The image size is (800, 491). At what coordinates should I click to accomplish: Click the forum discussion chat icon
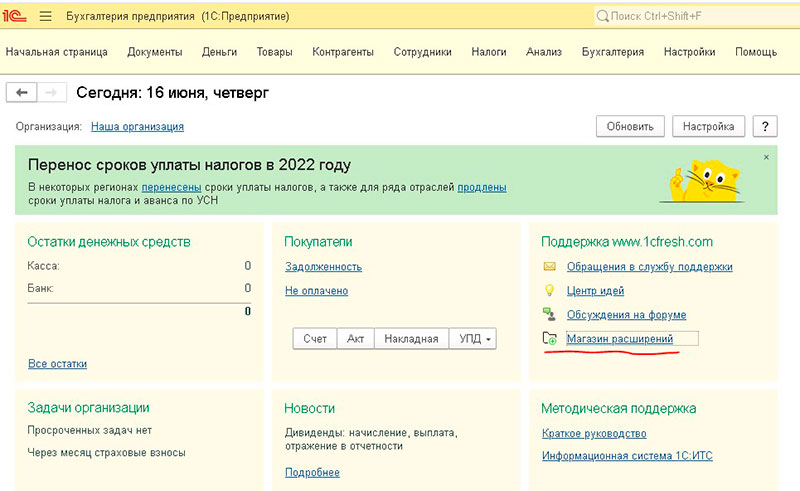tap(549, 315)
